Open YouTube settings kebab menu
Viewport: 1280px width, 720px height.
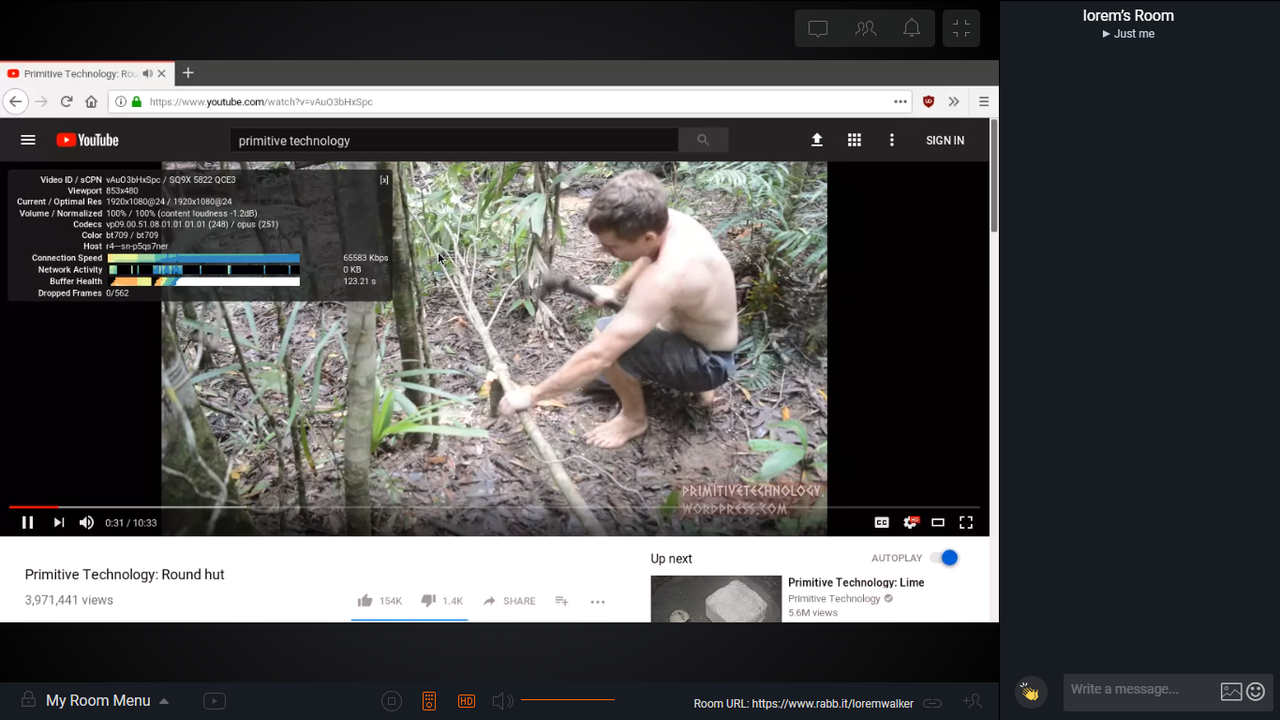click(x=892, y=141)
